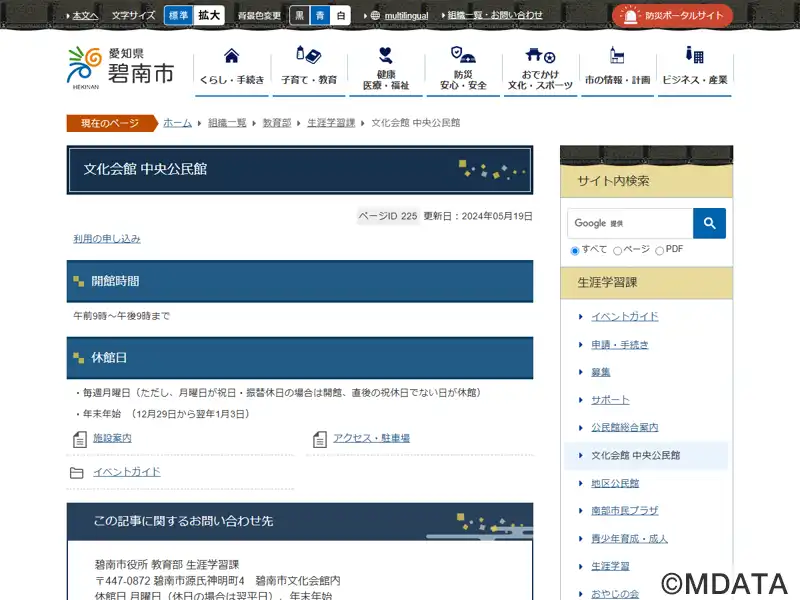This screenshot has width=800, height=600.
Task: Expand the イベントガイド sidebar item
Action: [581, 317]
